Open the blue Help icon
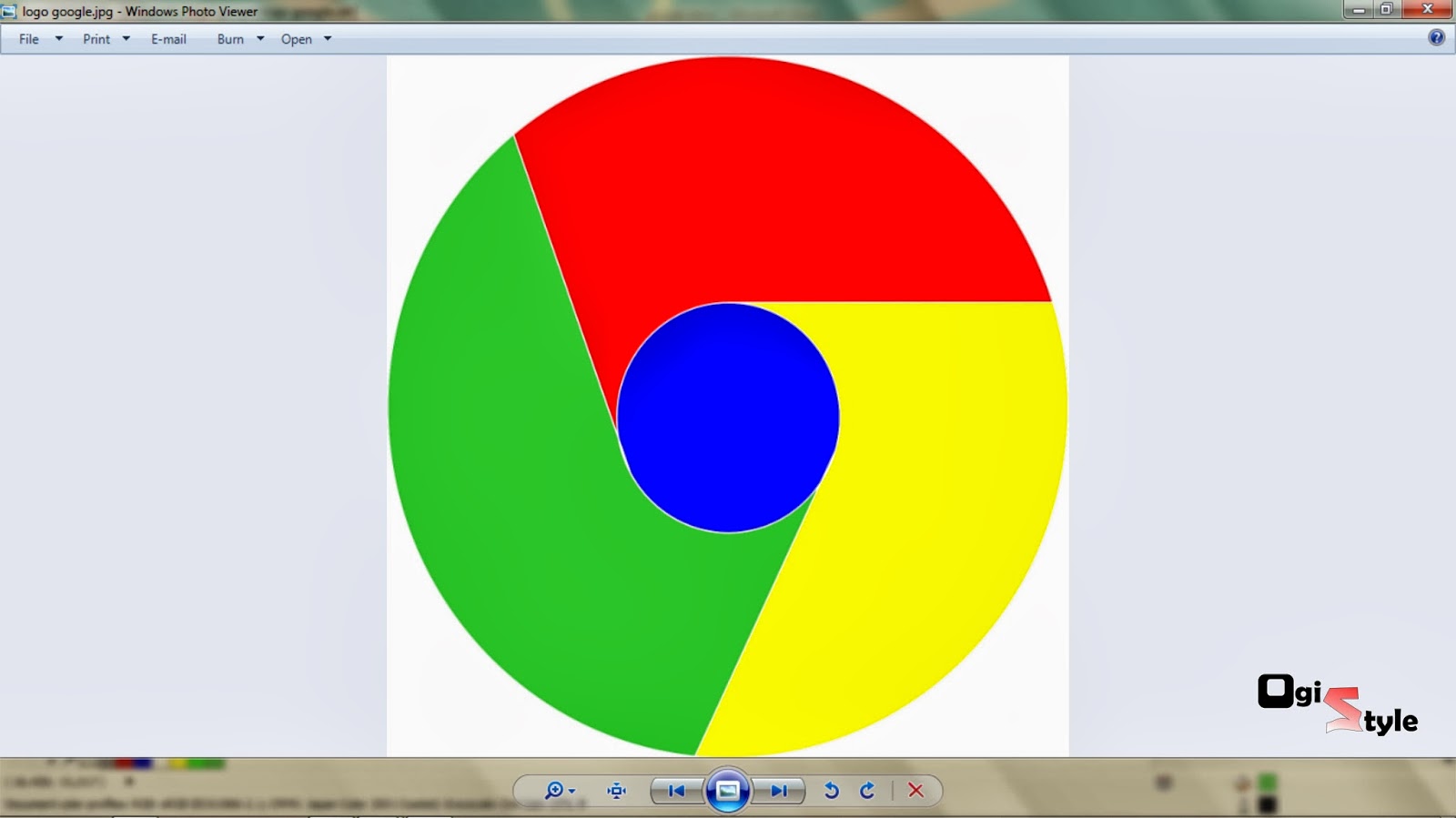This screenshot has height=818, width=1456. (x=1436, y=37)
